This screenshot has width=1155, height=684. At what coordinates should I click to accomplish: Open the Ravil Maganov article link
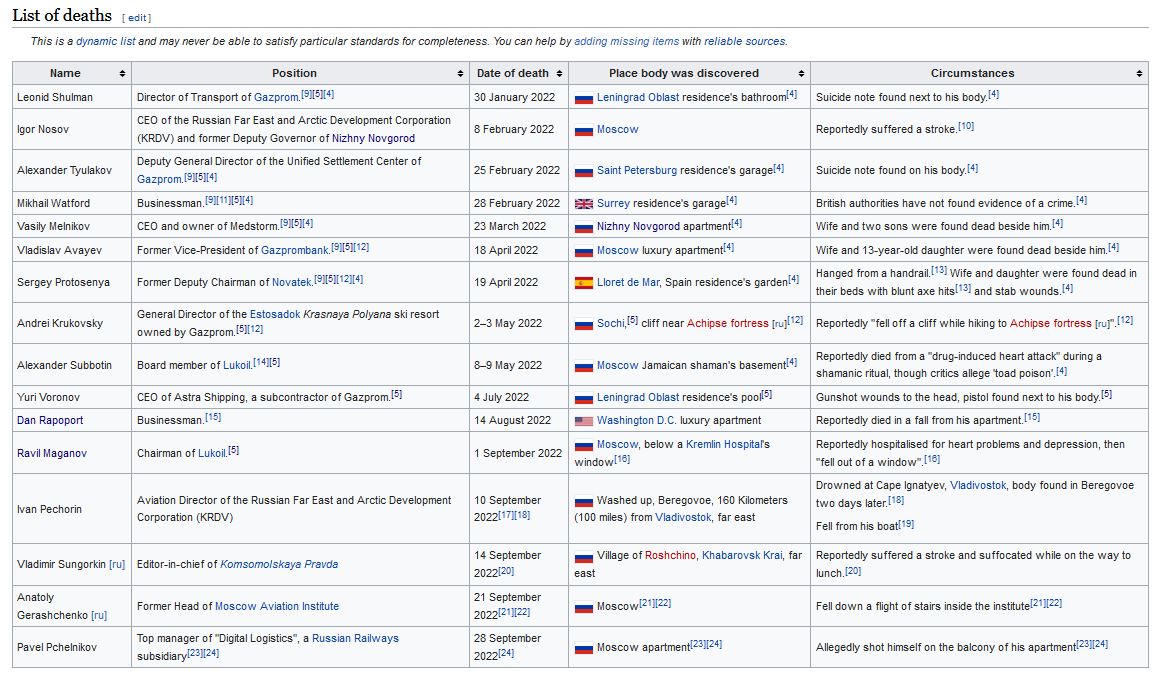[x=52, y=454]
